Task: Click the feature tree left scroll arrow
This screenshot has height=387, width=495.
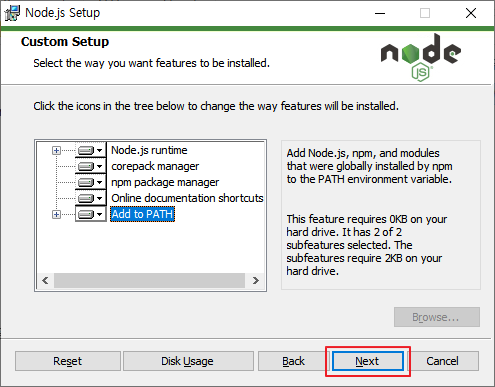Action: [x=45, y=281]
